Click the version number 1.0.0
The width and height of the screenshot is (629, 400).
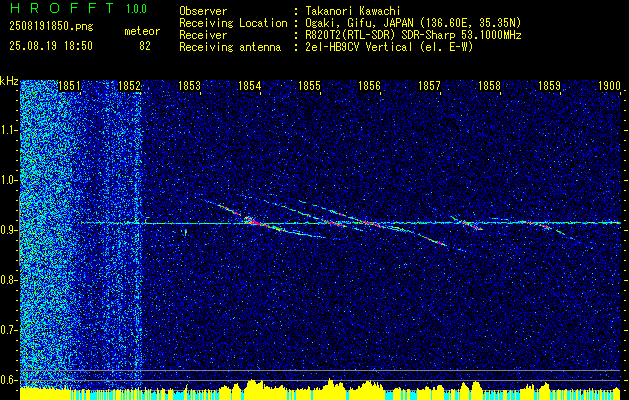click(x=136, y=8)
